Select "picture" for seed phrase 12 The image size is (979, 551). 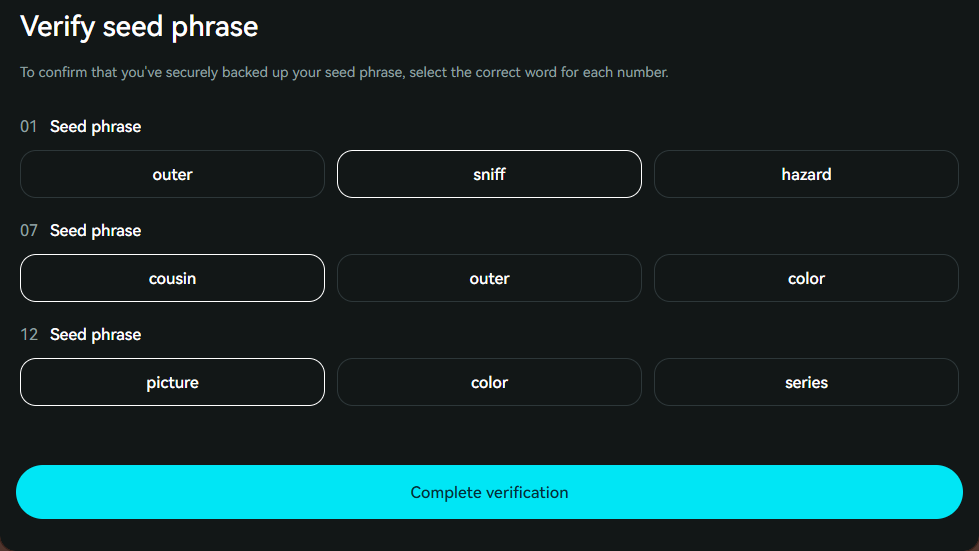coord(172,382)
